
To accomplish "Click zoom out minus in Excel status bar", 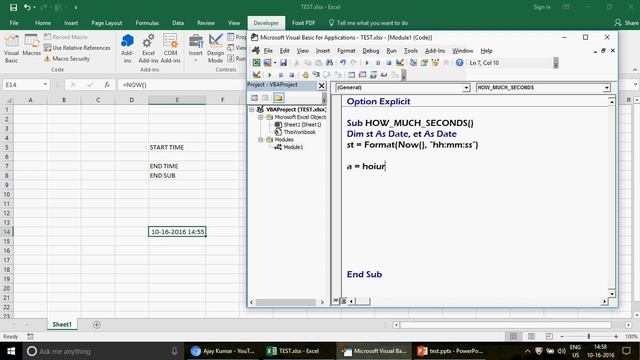I will pos(562,336).
